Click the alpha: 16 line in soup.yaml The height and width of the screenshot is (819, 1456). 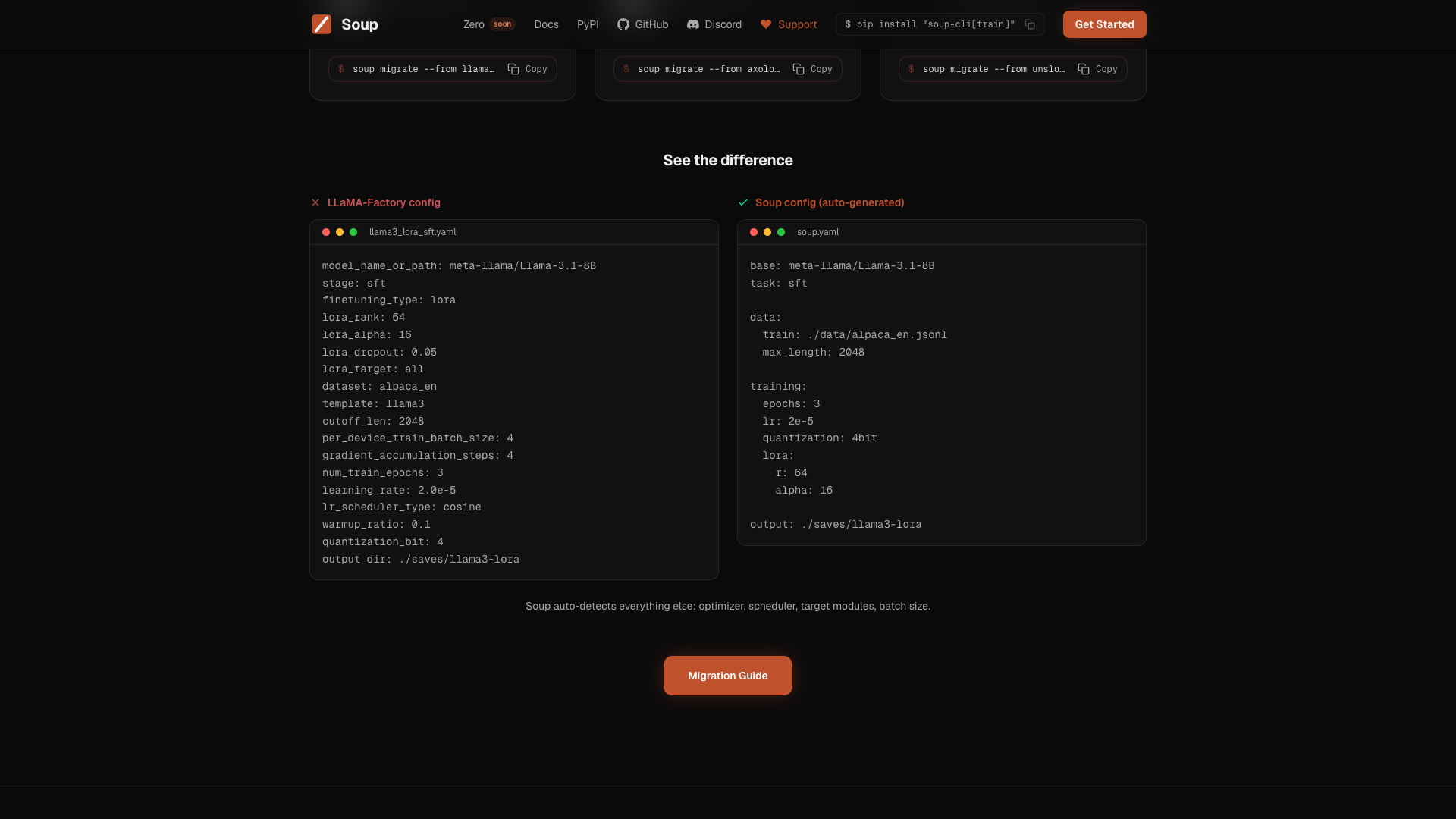coord(804,491)
